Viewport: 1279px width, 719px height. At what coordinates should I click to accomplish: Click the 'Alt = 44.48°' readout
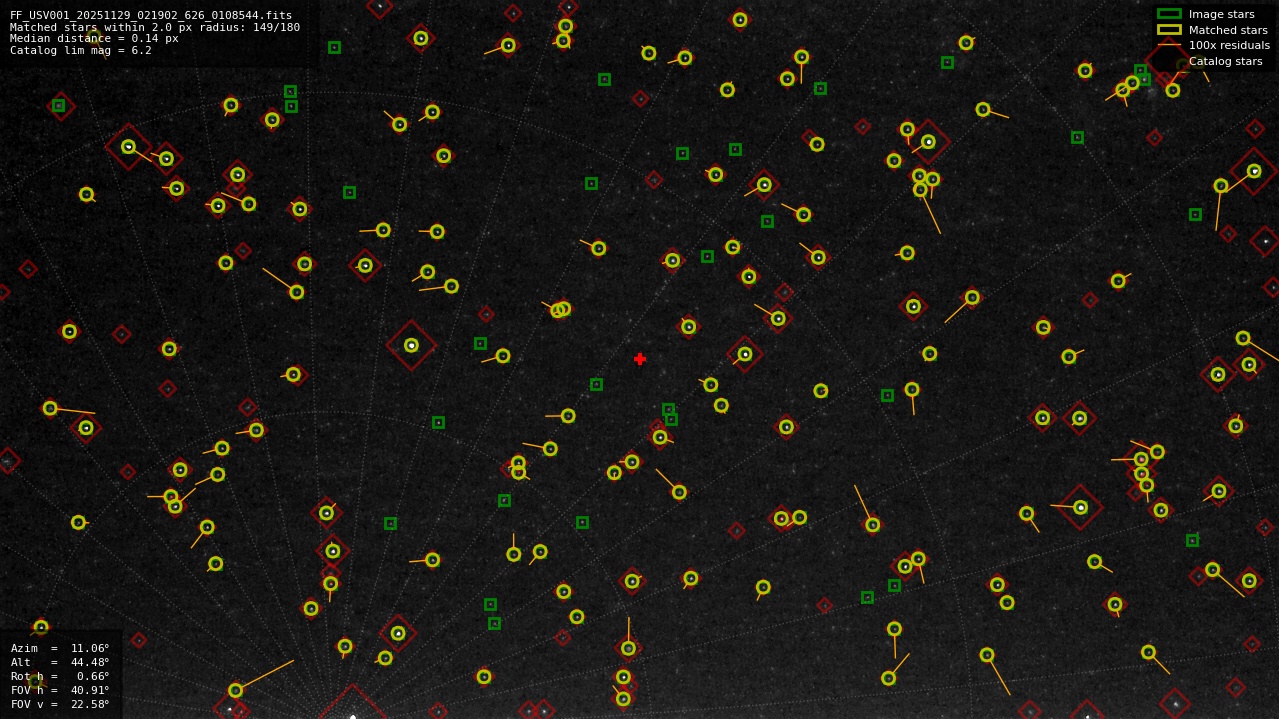(60, 662)
